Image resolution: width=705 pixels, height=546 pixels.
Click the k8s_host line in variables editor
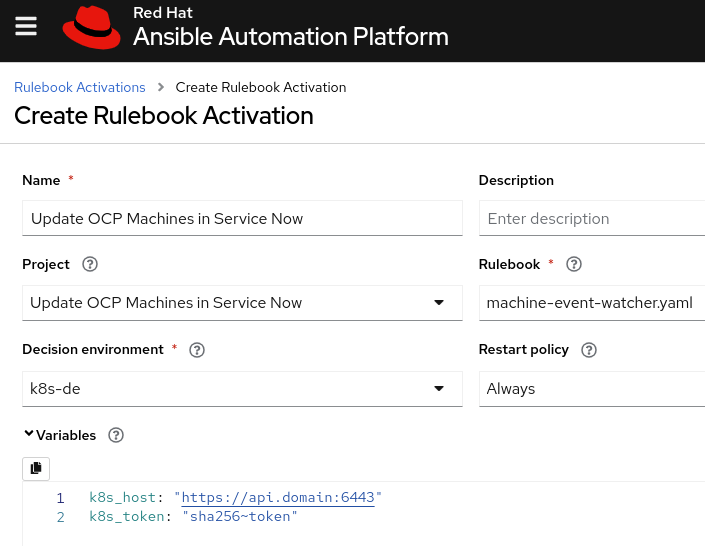tap(236, 497)
